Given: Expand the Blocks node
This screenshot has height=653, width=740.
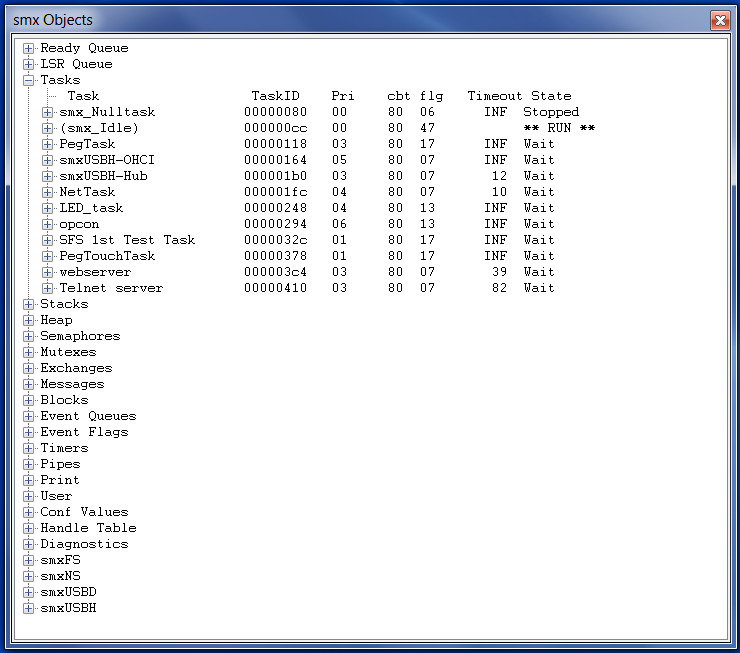Looking at the screenshot, I should (x=28, y=400).
